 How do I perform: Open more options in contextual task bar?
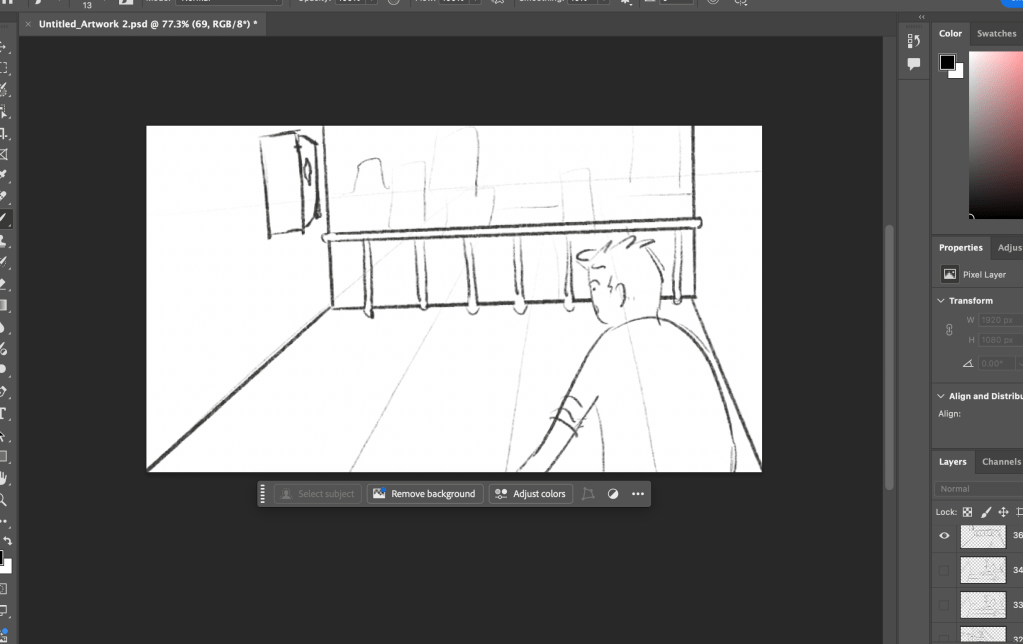(638, 494)
